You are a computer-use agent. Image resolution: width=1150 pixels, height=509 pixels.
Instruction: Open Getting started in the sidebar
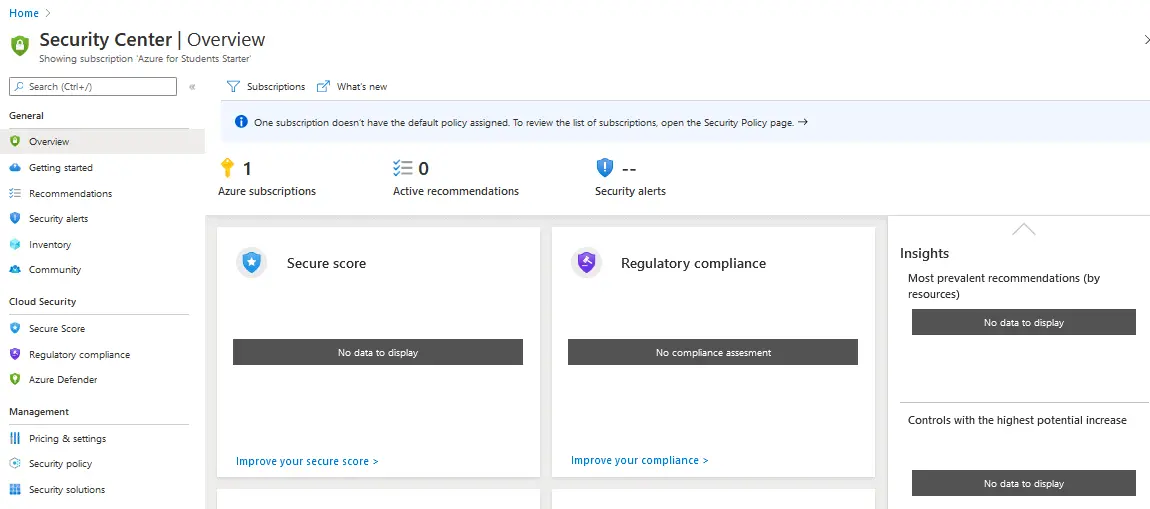pyautogui.click(x=60, y=168)
